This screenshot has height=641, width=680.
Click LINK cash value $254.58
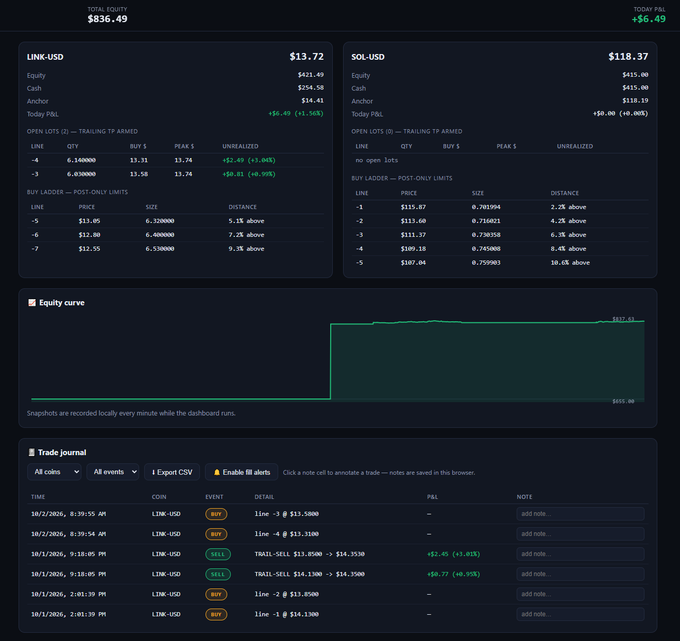tap(311, 88)
